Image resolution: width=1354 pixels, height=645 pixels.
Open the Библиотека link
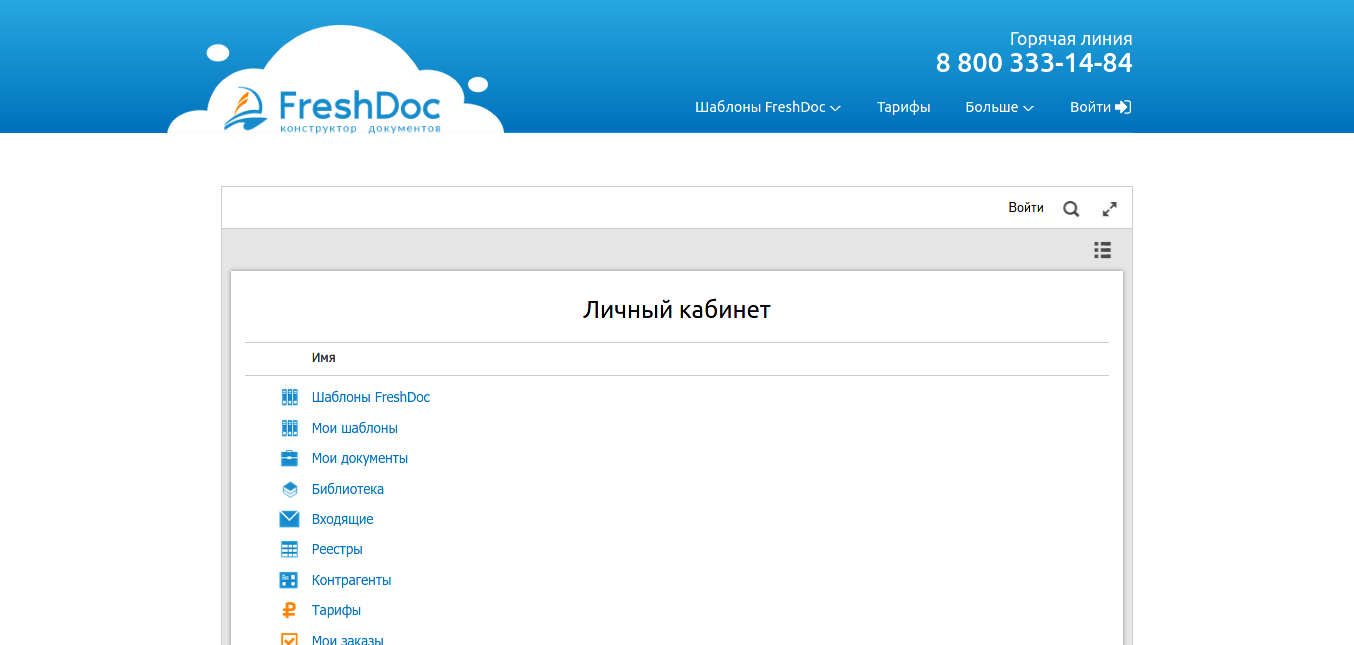(347, 489)
